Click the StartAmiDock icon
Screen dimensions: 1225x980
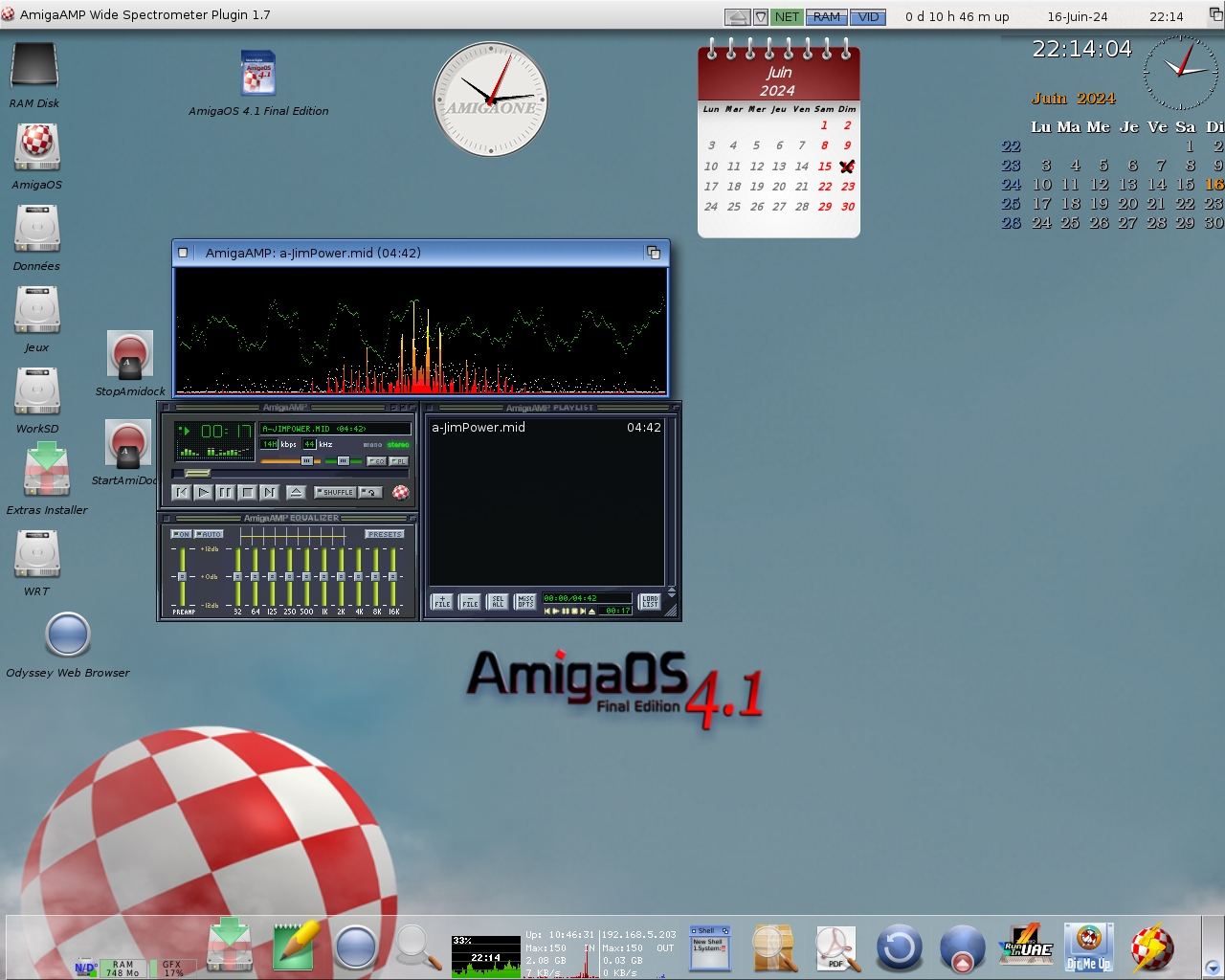pos(127,445)
